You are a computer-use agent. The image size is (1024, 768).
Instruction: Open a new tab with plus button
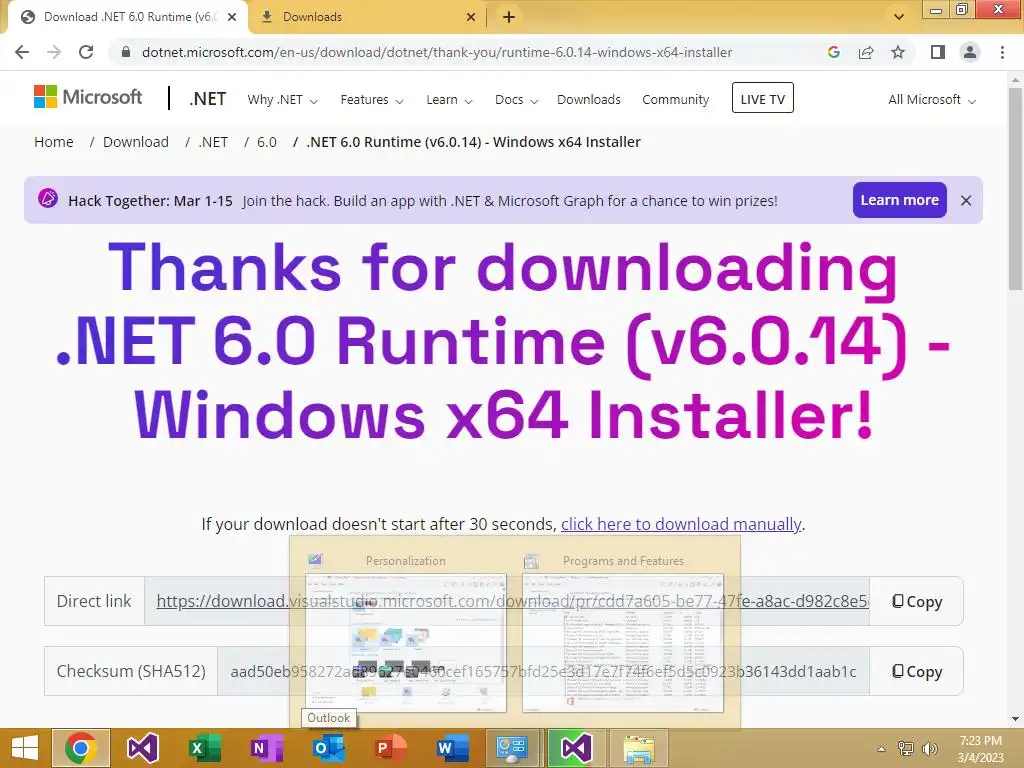tap(509, 17)
